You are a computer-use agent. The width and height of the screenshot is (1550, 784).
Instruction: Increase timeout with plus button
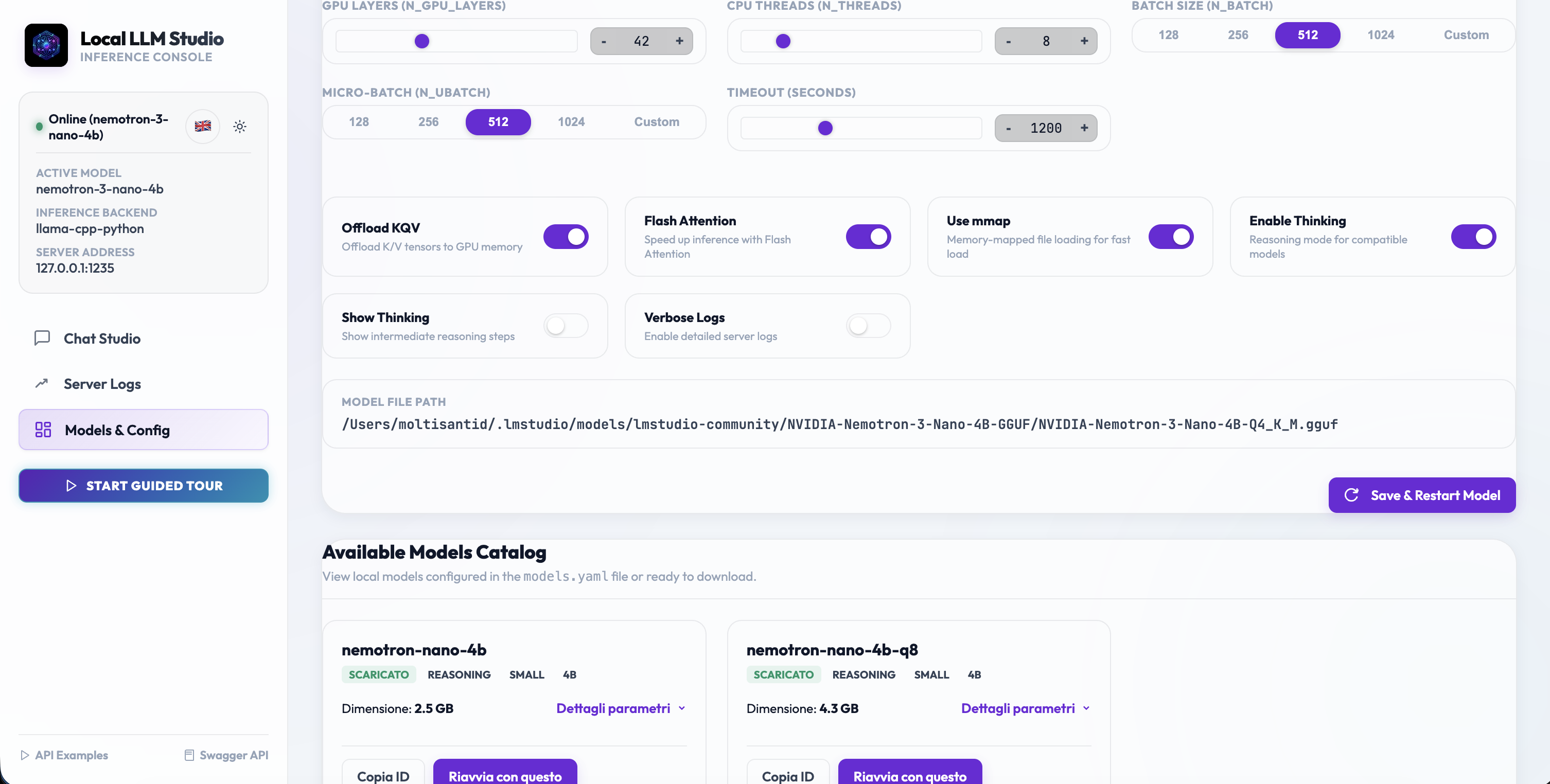(x=1084, y=128)
